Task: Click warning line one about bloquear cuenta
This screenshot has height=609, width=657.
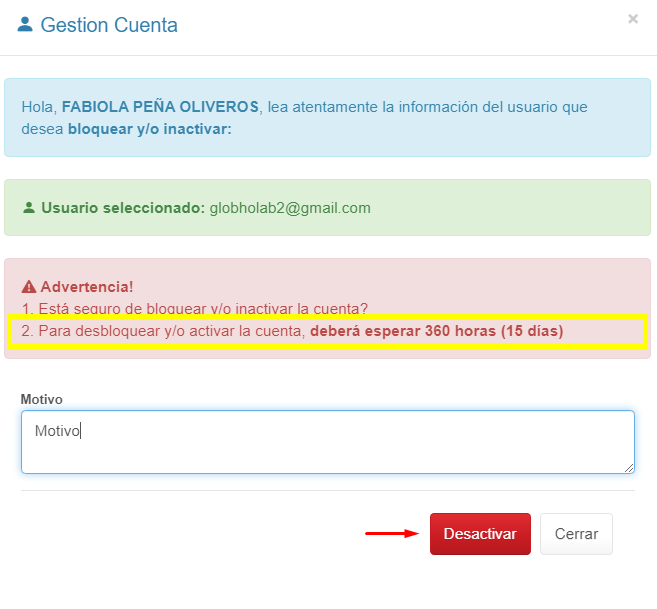Action: (194, 308)
